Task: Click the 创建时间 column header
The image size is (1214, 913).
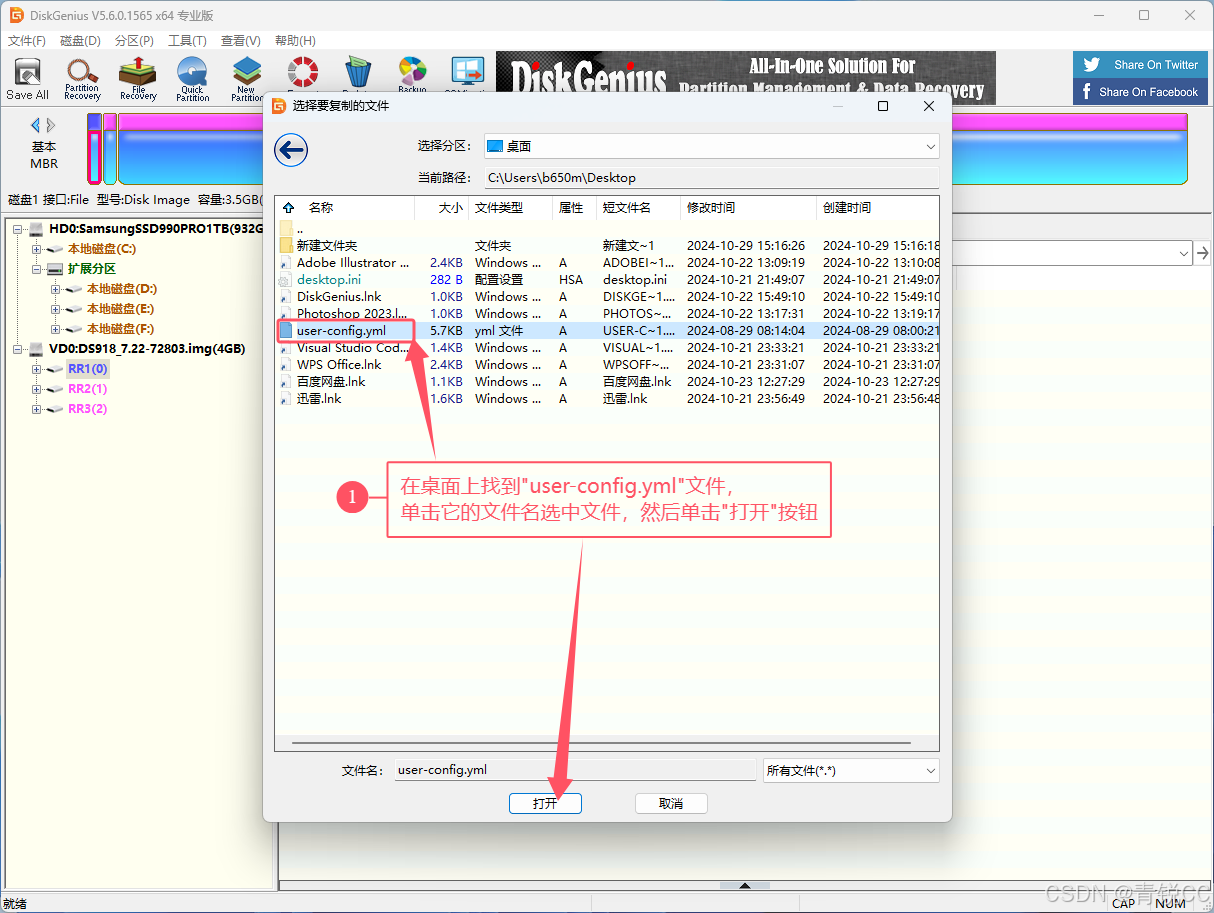Action: point(878,208)
